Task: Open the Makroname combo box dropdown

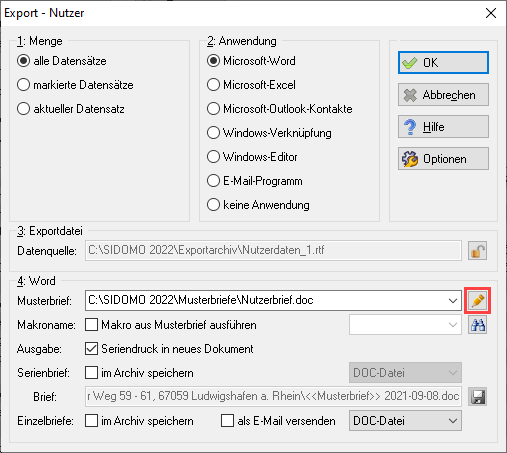Action: pos(453,325)
